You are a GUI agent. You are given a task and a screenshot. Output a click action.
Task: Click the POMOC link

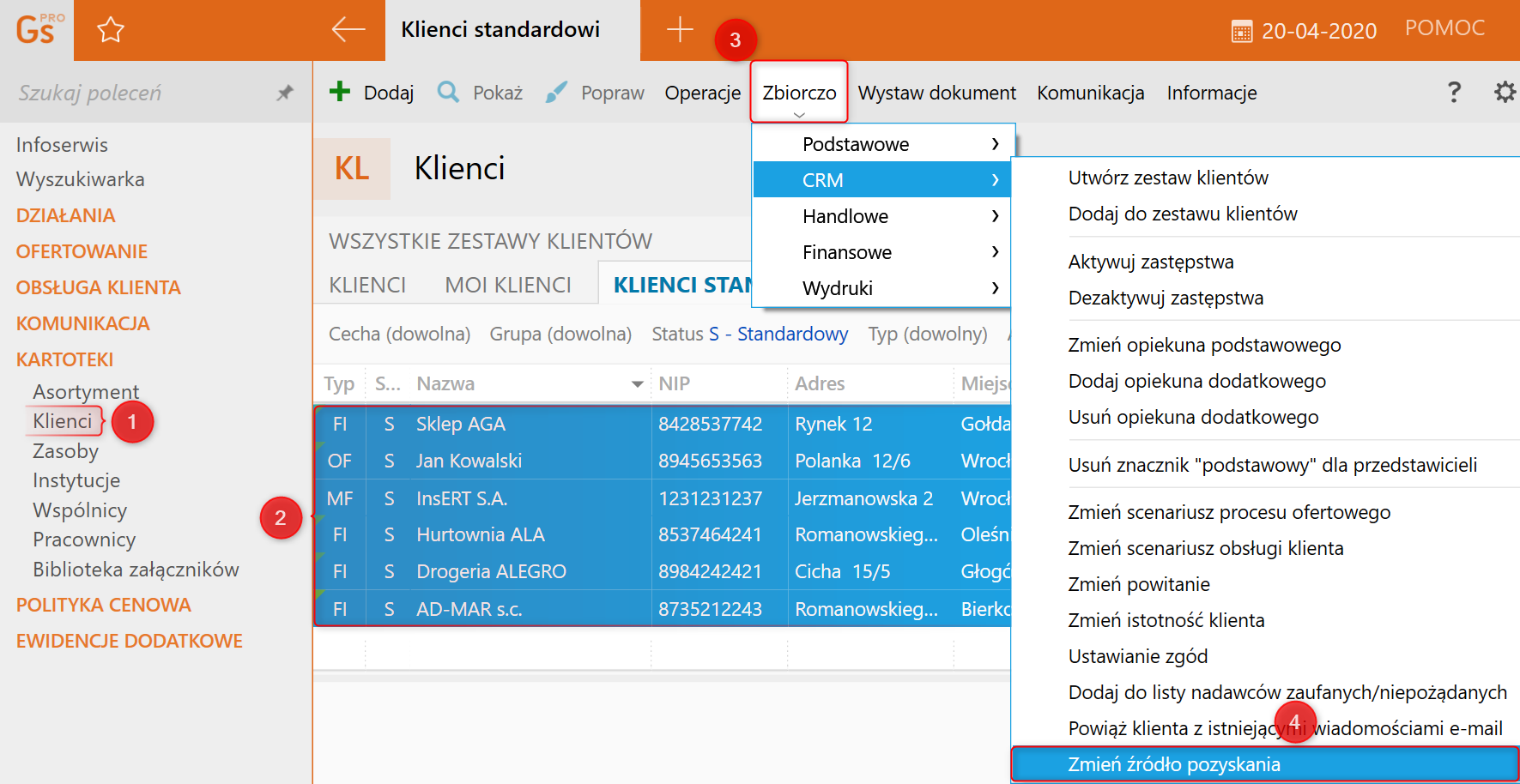tap(1444, 28)
